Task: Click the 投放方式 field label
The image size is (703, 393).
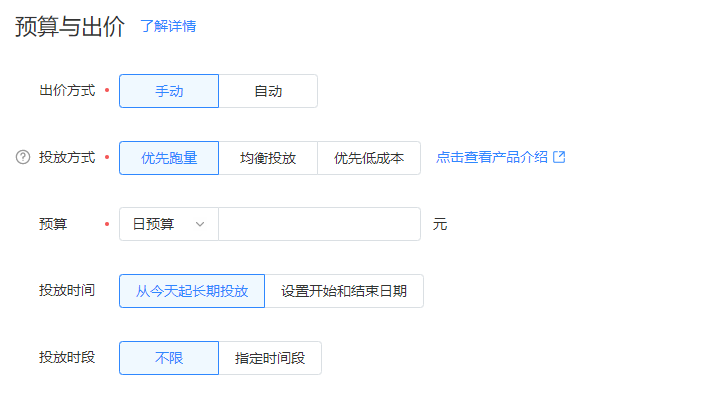Action: pyautogui.click(x=67, y=157)
